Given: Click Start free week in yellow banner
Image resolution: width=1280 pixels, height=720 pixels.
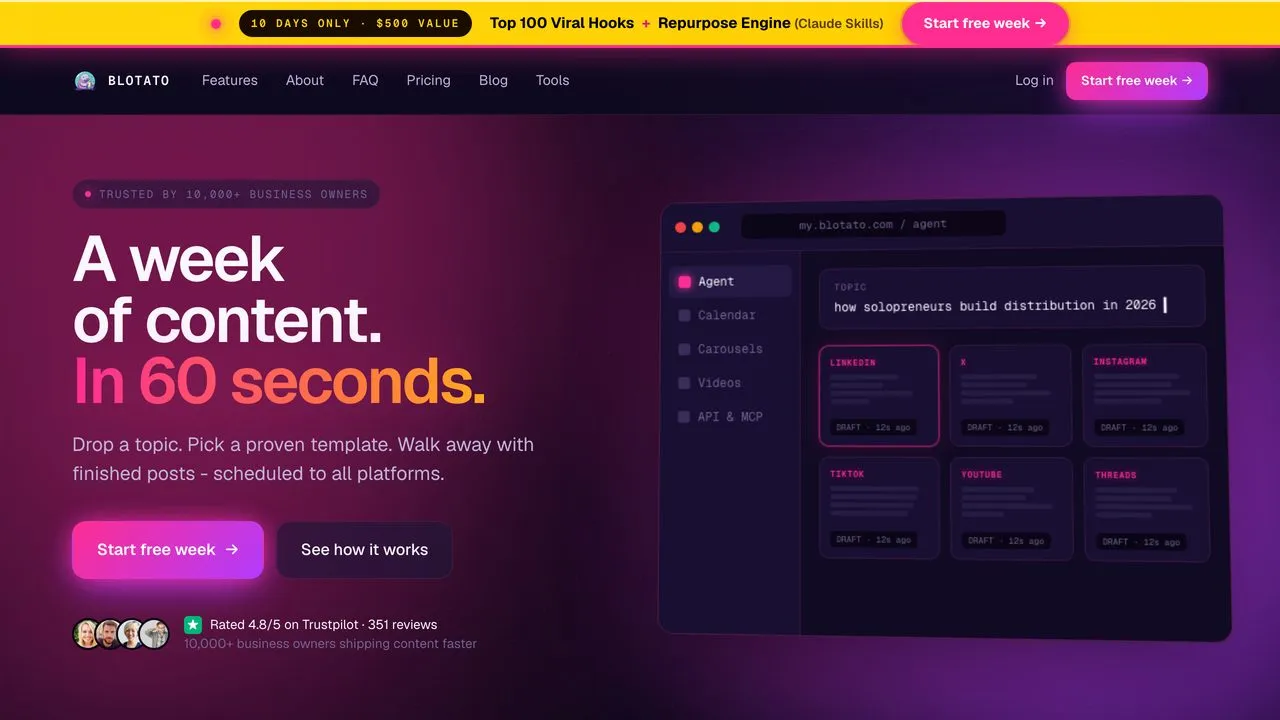Looking at the screenshot, I should [985, 23].
